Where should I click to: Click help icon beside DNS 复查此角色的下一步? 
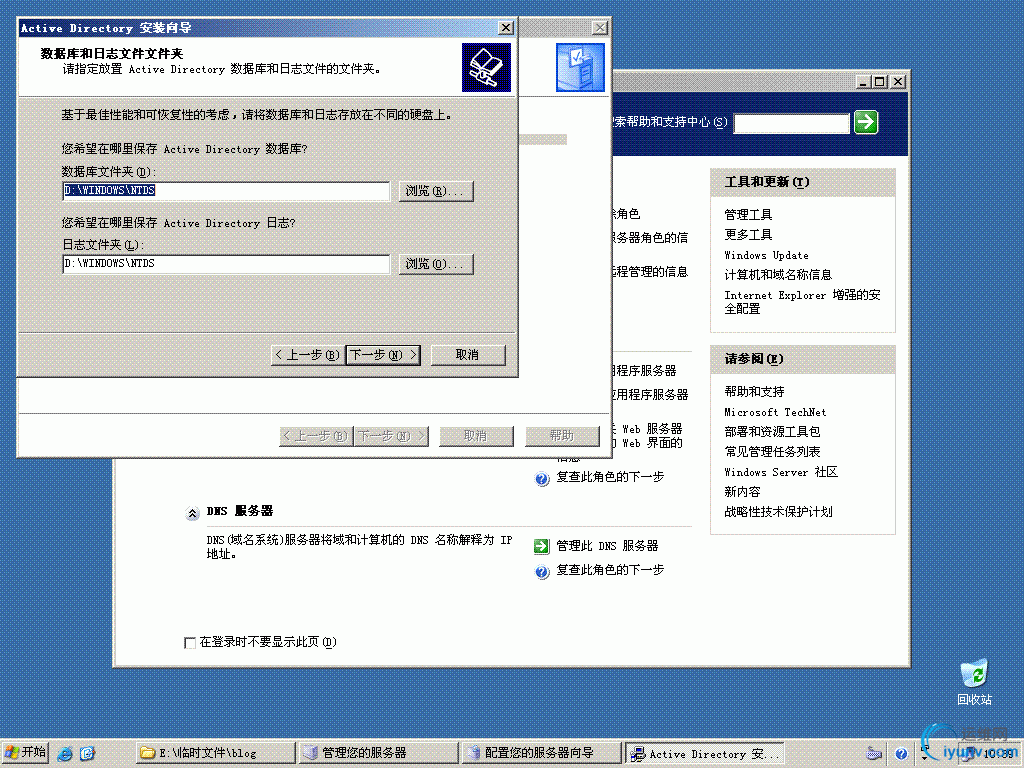tap(541, 572)
